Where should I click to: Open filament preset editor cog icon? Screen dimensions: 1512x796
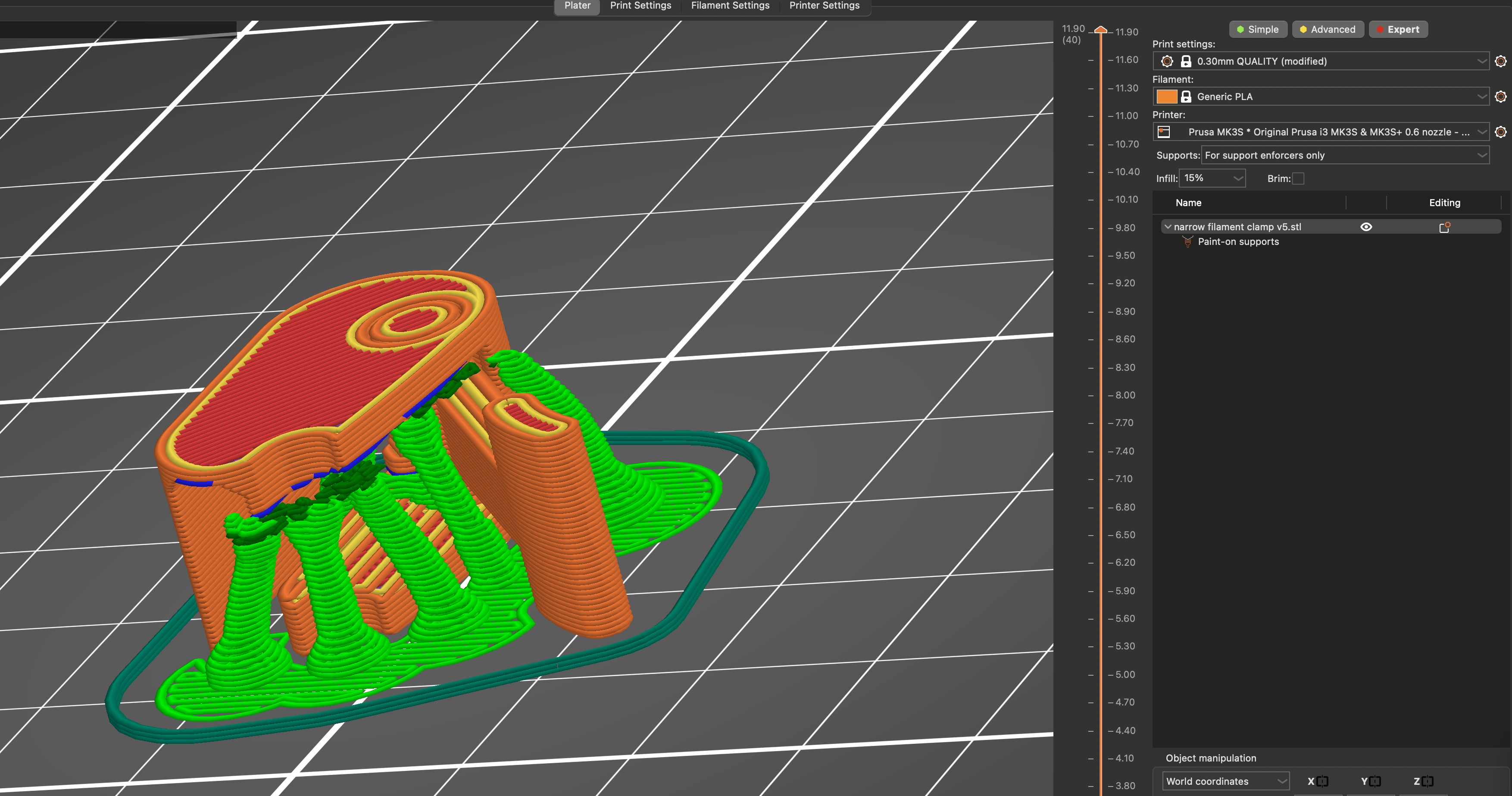(x=1500, y=96)
